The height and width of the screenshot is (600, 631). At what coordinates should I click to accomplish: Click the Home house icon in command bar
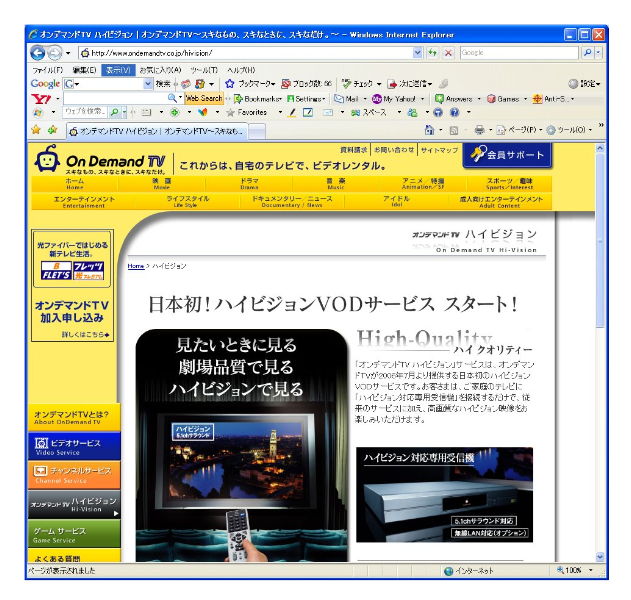point(430,130)
